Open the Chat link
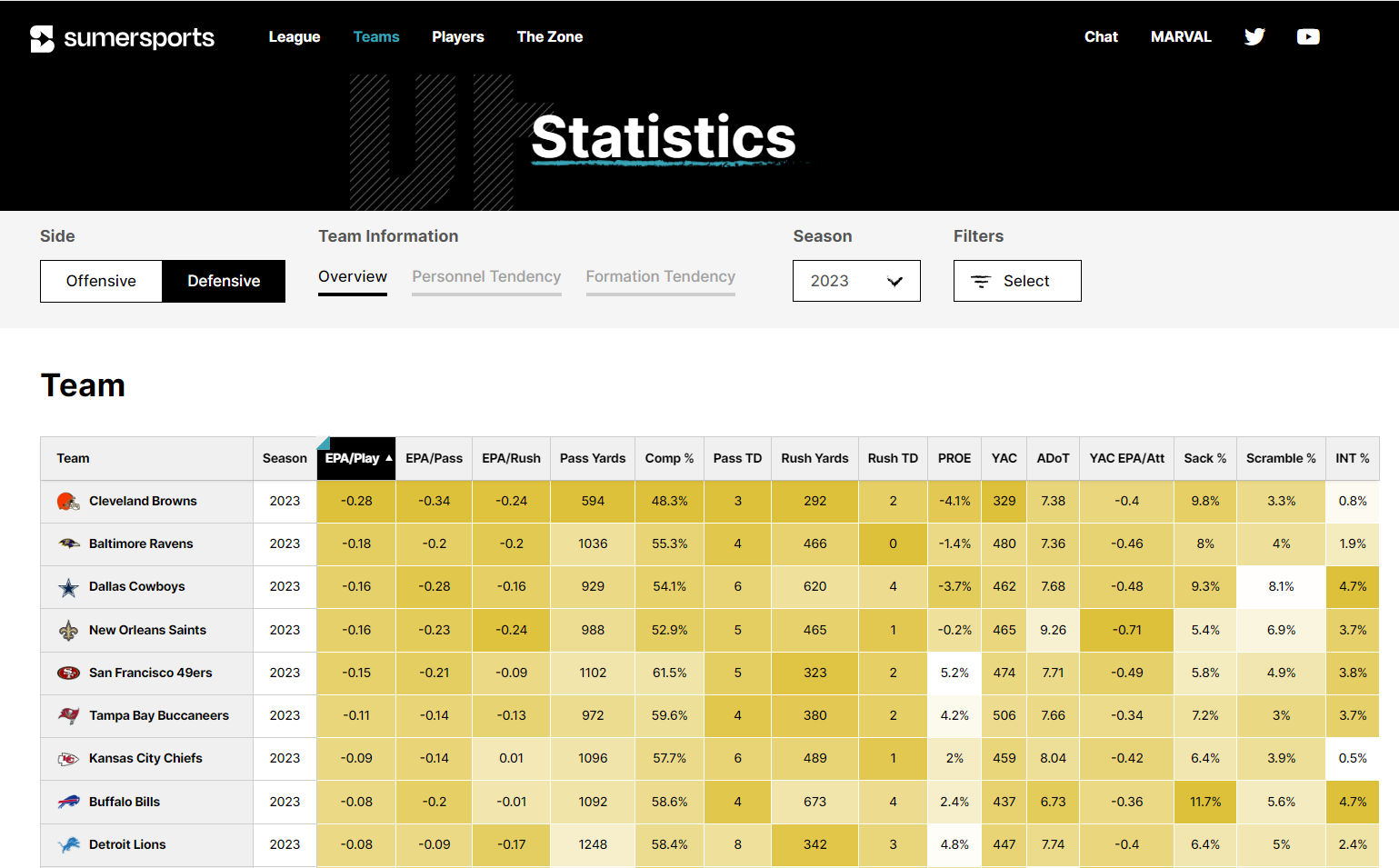The height and width of the screenshot is (868, 1399). click(x=1101, y=36)
